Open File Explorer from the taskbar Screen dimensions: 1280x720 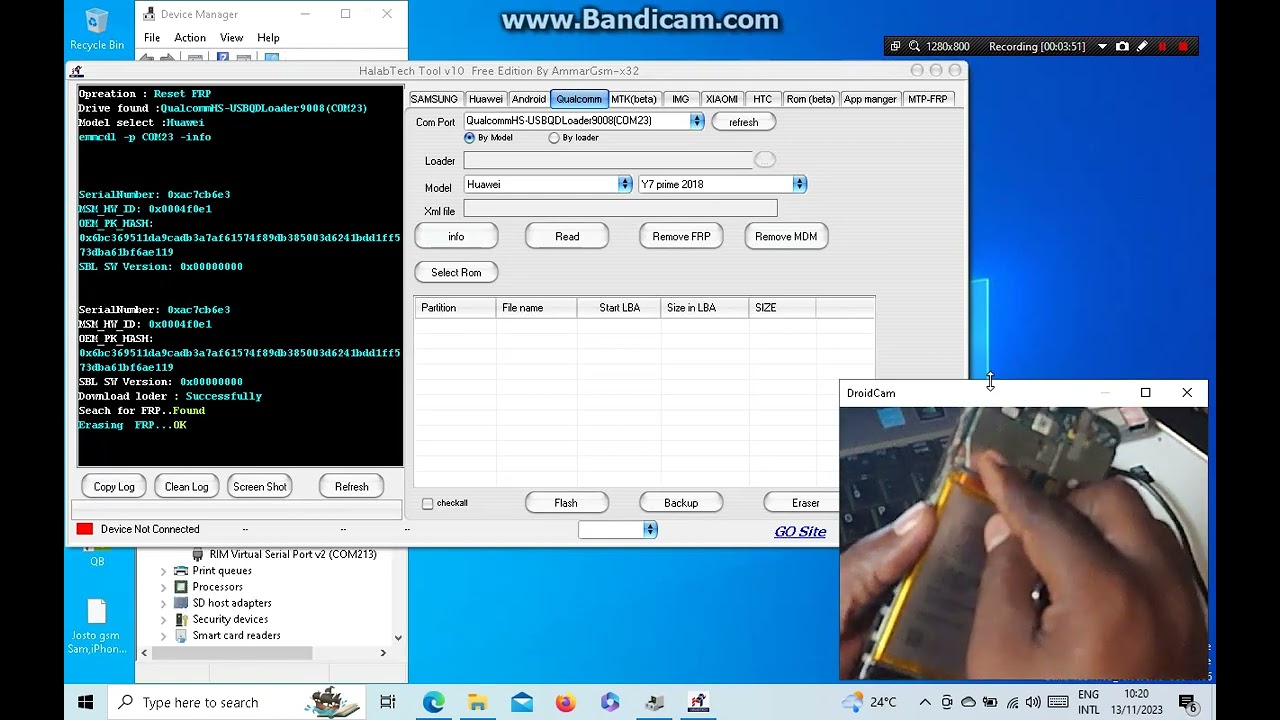(x=477, y=702)
